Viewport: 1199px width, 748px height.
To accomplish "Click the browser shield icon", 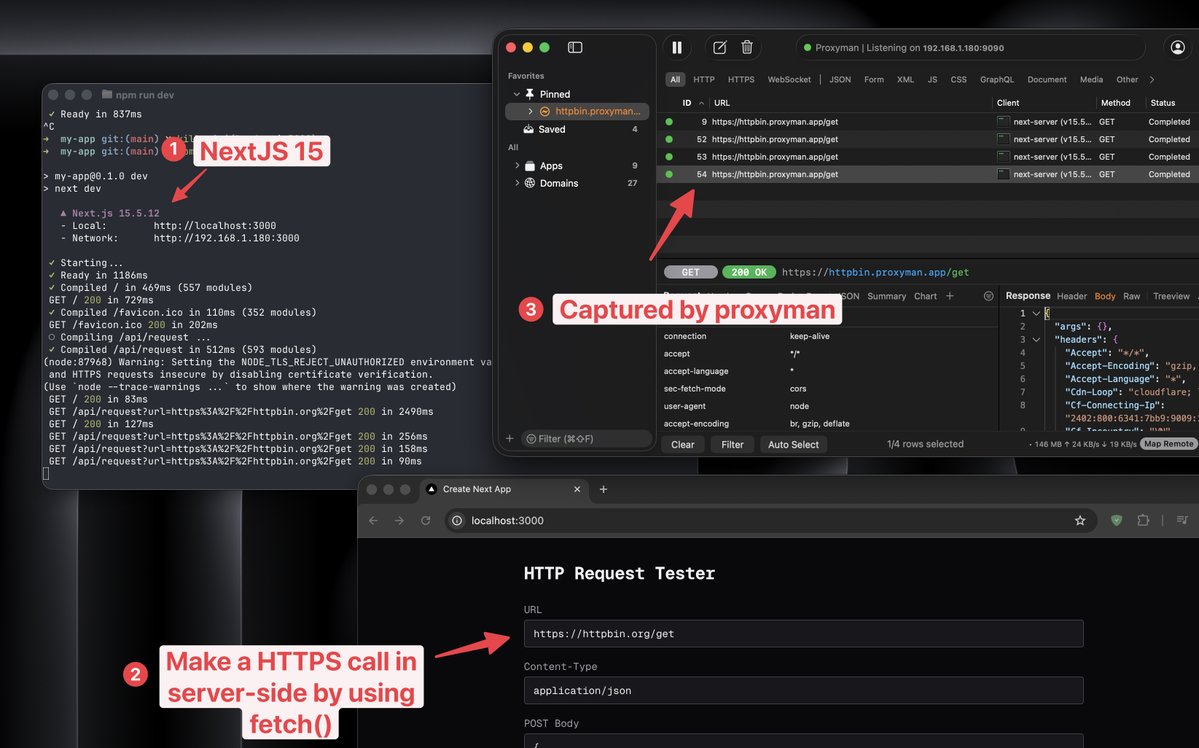I will (x=1116, y=520).
